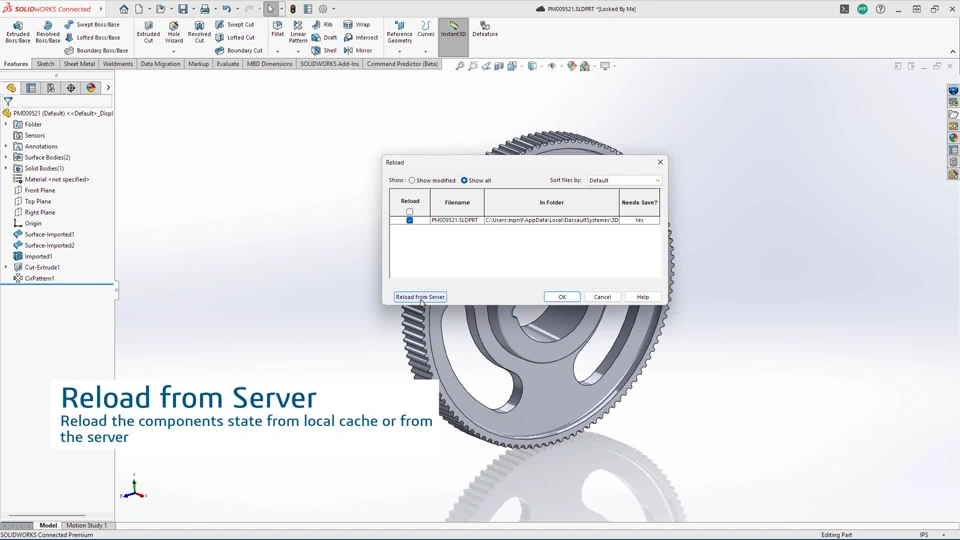Open Reference Geometry options
Screen dimensions: 960x540
pyautogui.click(x=399, y=32)
